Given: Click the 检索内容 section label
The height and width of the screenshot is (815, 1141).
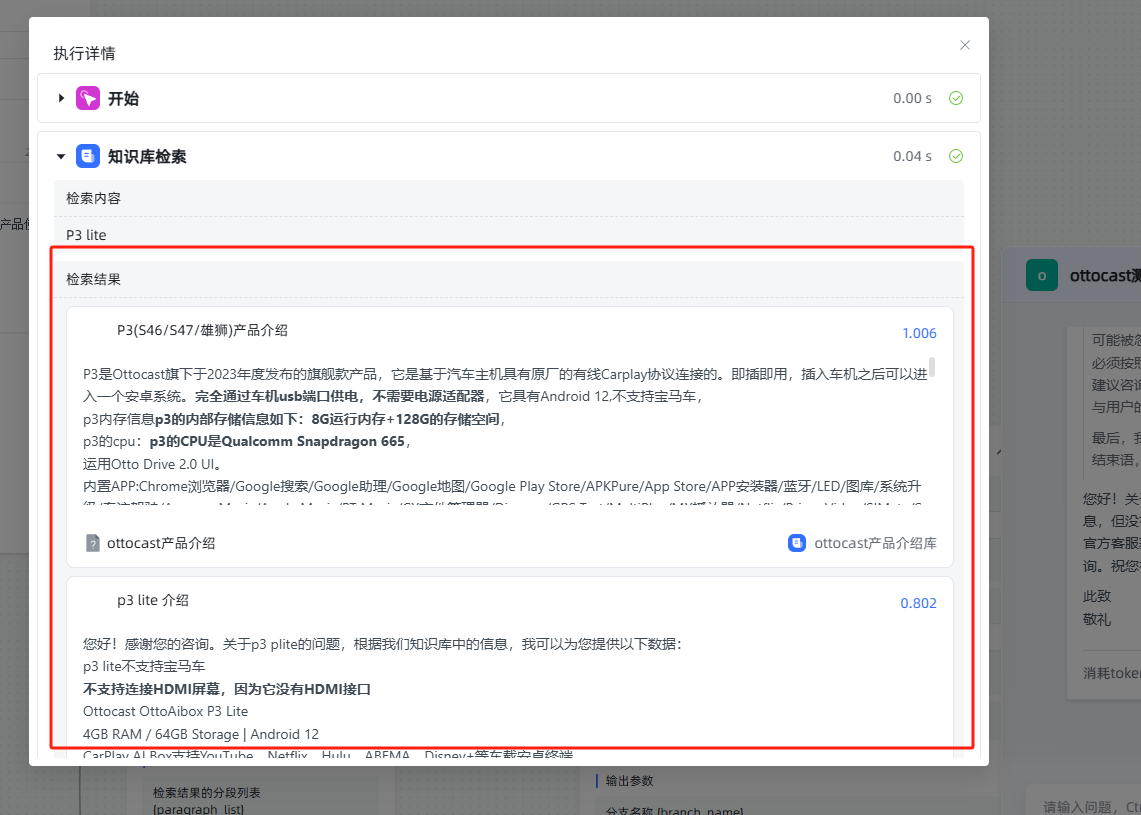Looking at the screenshot, I should click(x=93, y=198).
